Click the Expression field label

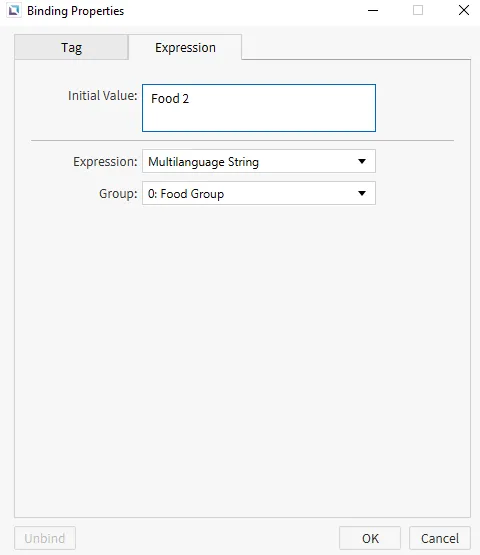click(105, 162)
